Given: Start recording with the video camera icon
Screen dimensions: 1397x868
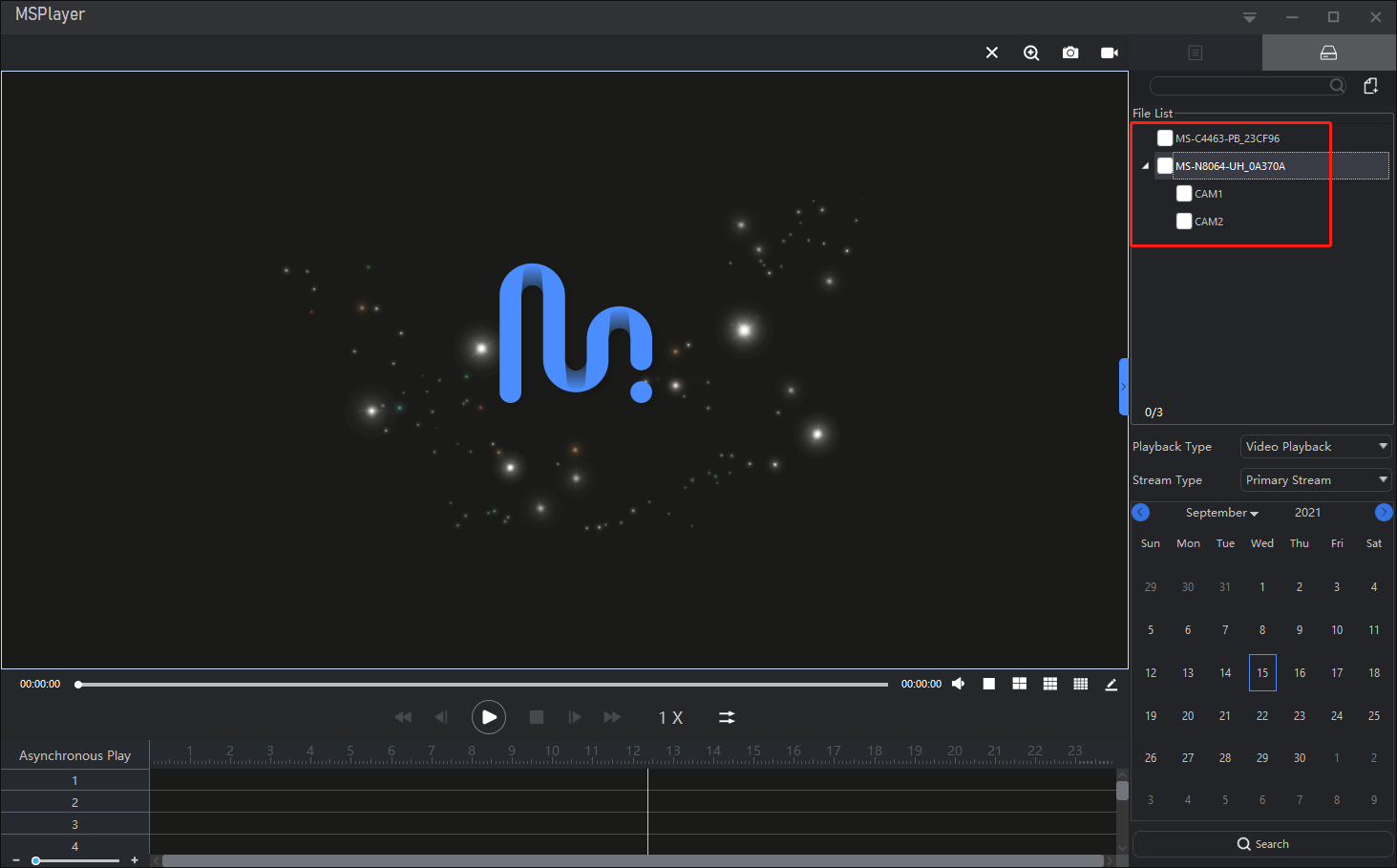Looking at the screenshot, I should (x=1110, y=53).
